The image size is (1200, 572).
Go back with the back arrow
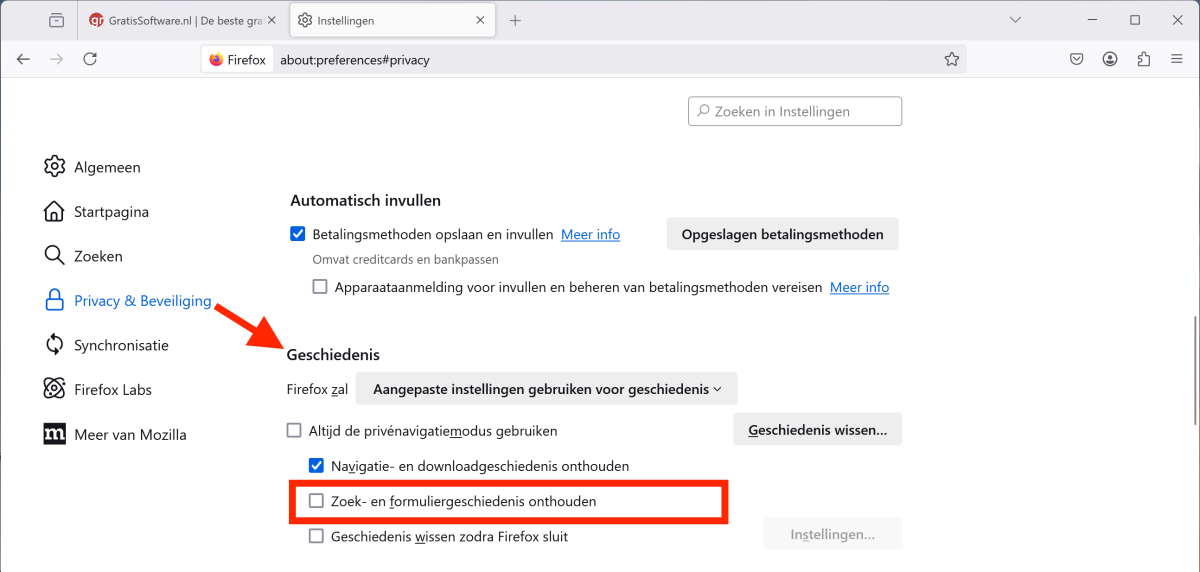(23, 59)
